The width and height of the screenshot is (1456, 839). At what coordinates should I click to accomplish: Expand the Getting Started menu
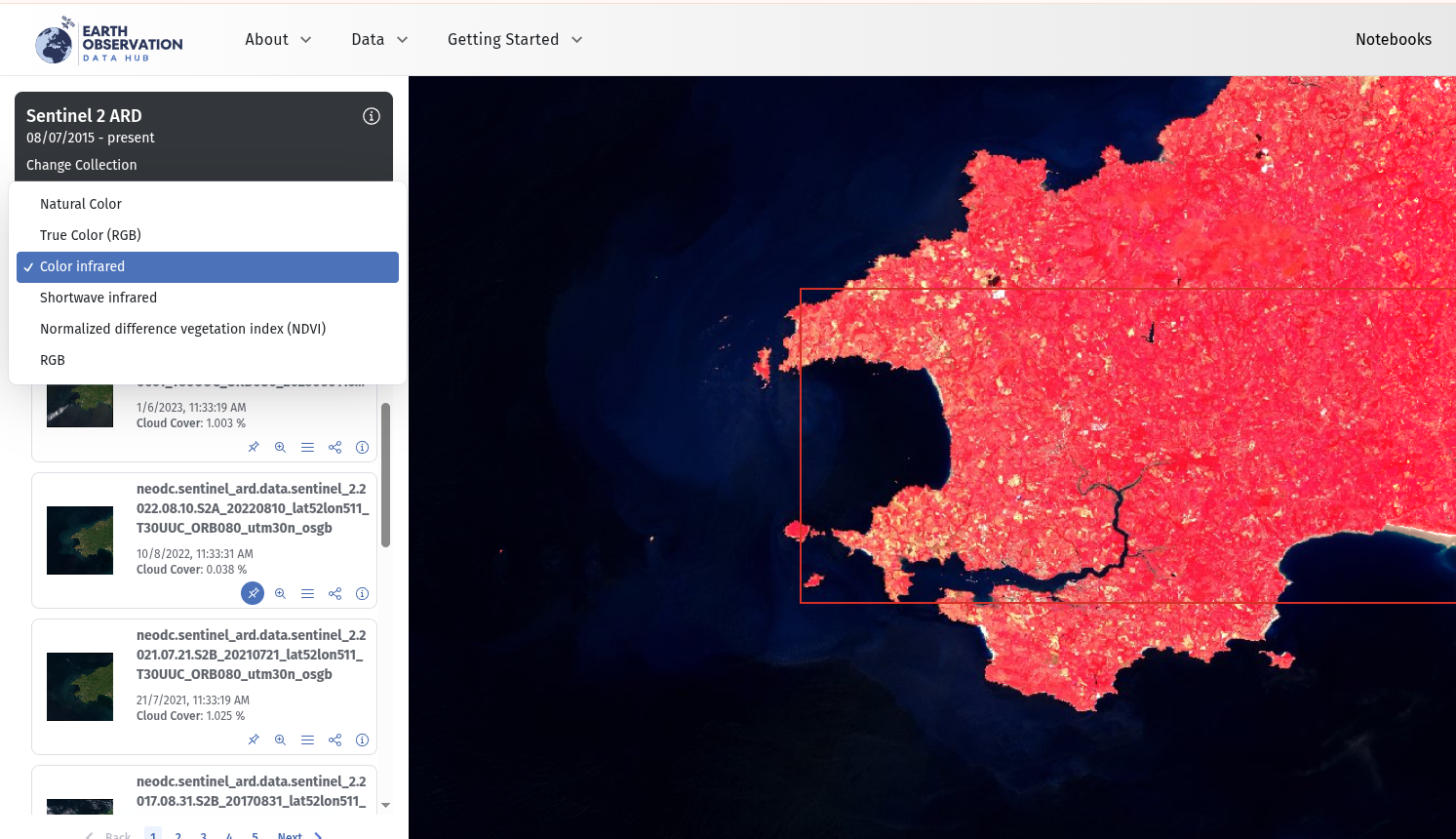tap(515, 39)
